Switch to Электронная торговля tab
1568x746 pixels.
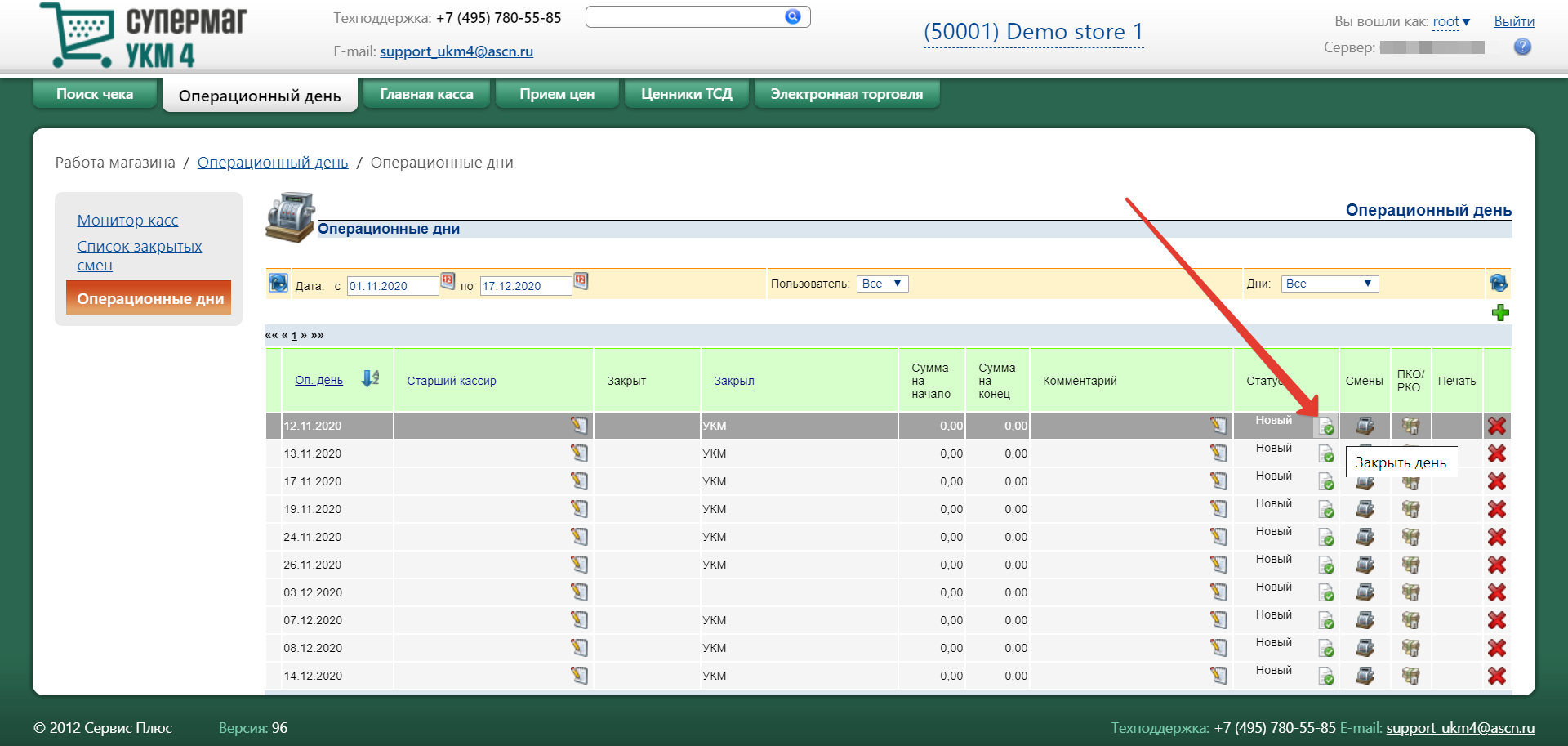pos(847,94)
